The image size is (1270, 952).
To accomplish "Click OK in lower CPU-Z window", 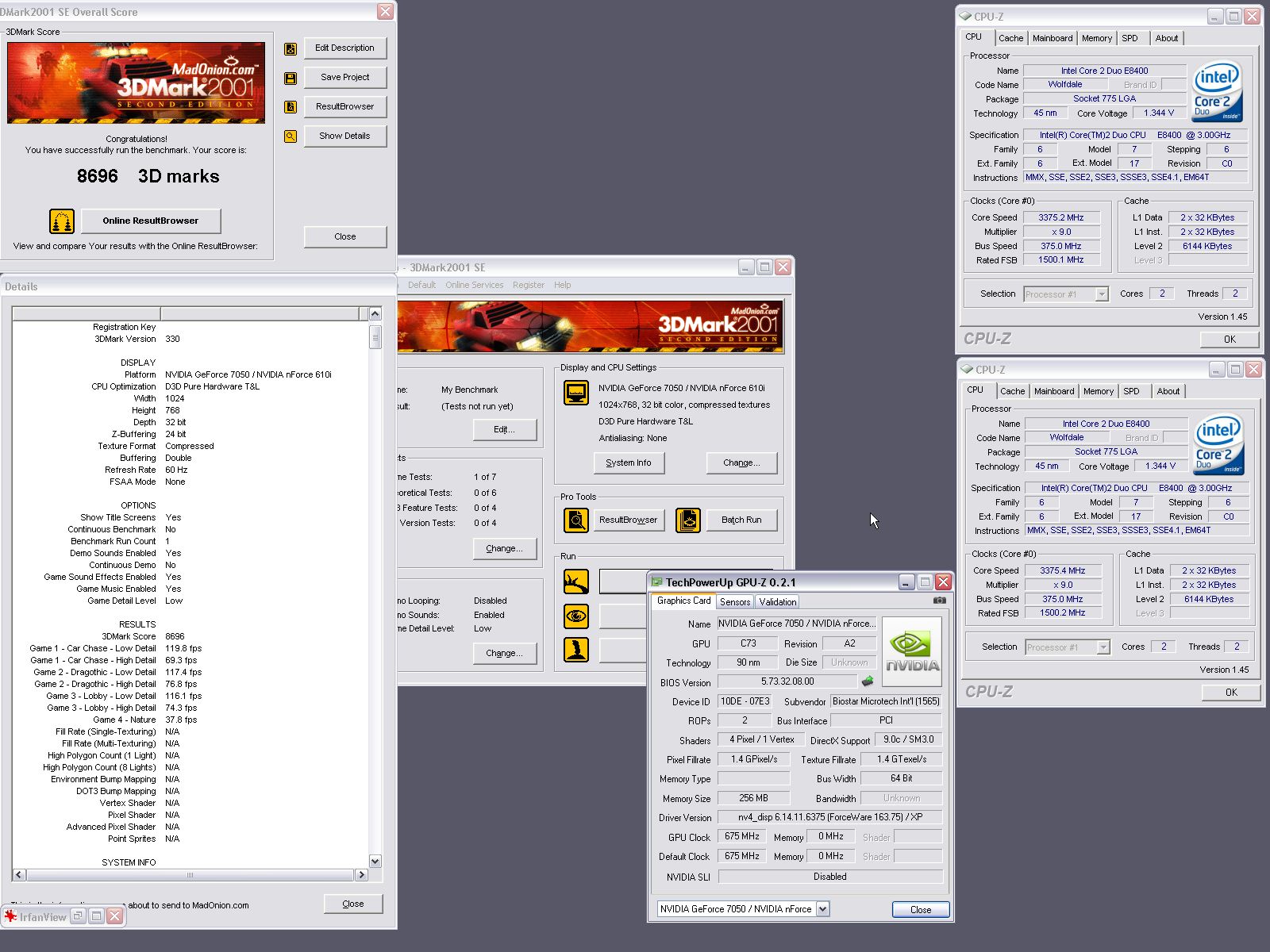I will tap(1231, 693).
